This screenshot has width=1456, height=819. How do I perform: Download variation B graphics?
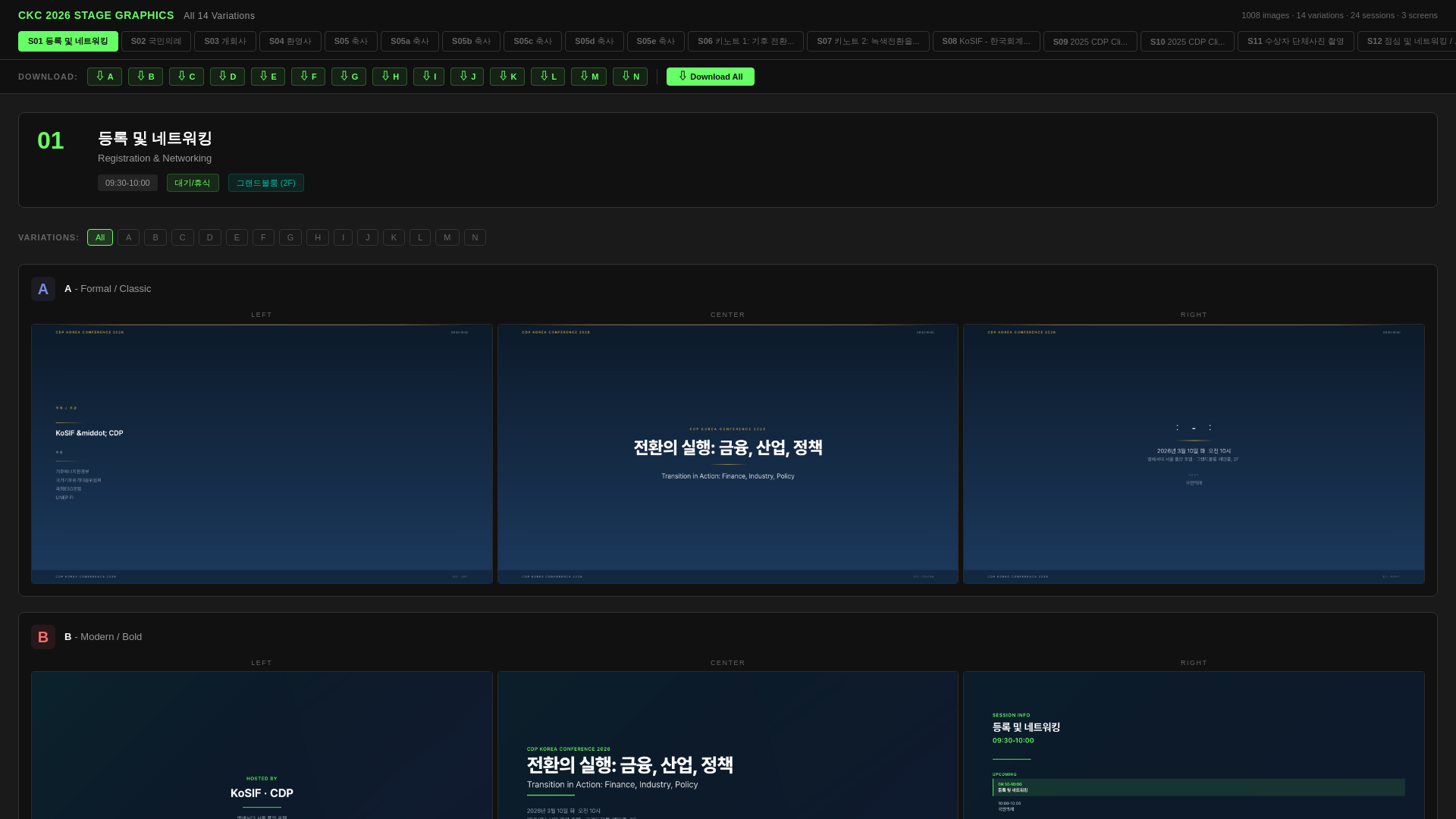pos(146,77)
